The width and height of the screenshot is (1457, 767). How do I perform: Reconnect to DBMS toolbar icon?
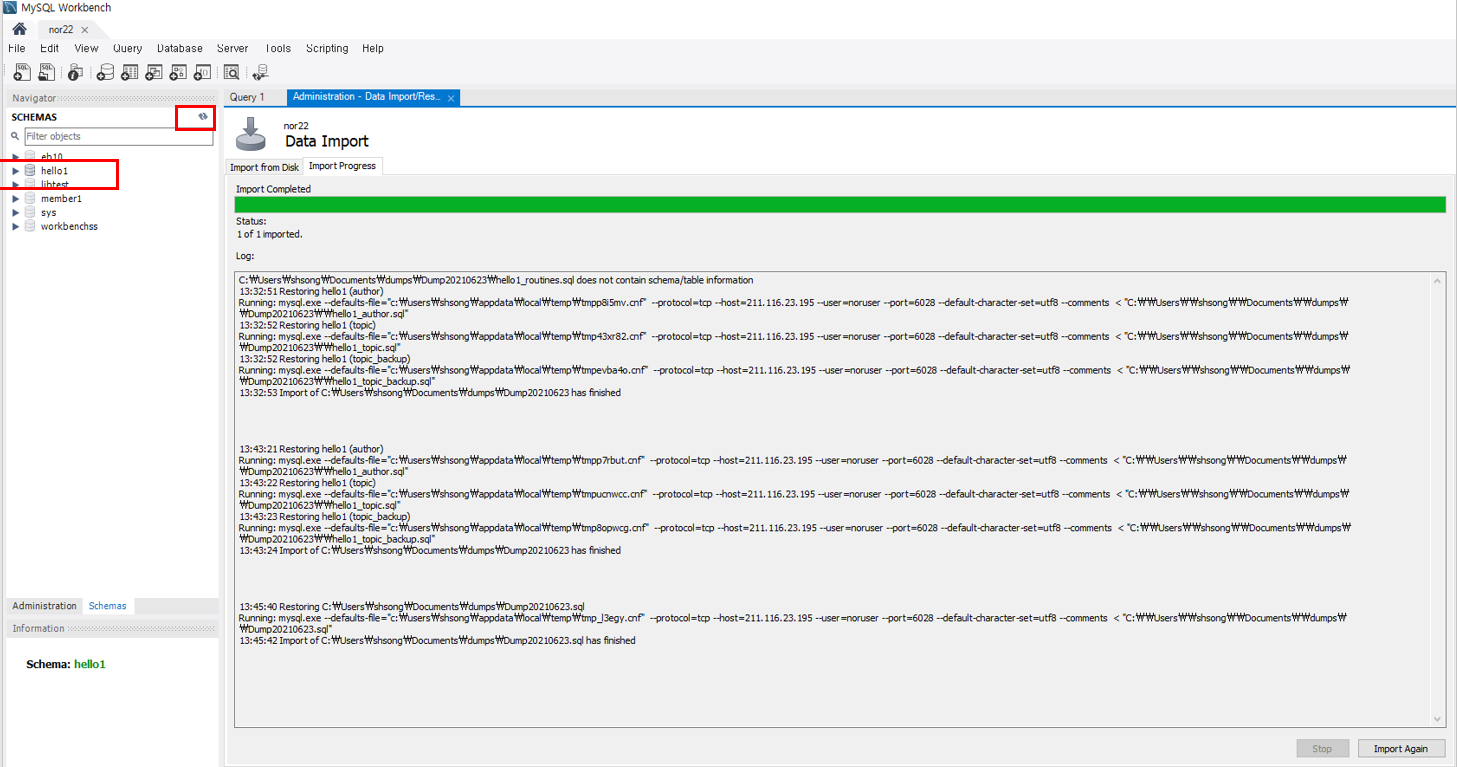click(261, 72)
